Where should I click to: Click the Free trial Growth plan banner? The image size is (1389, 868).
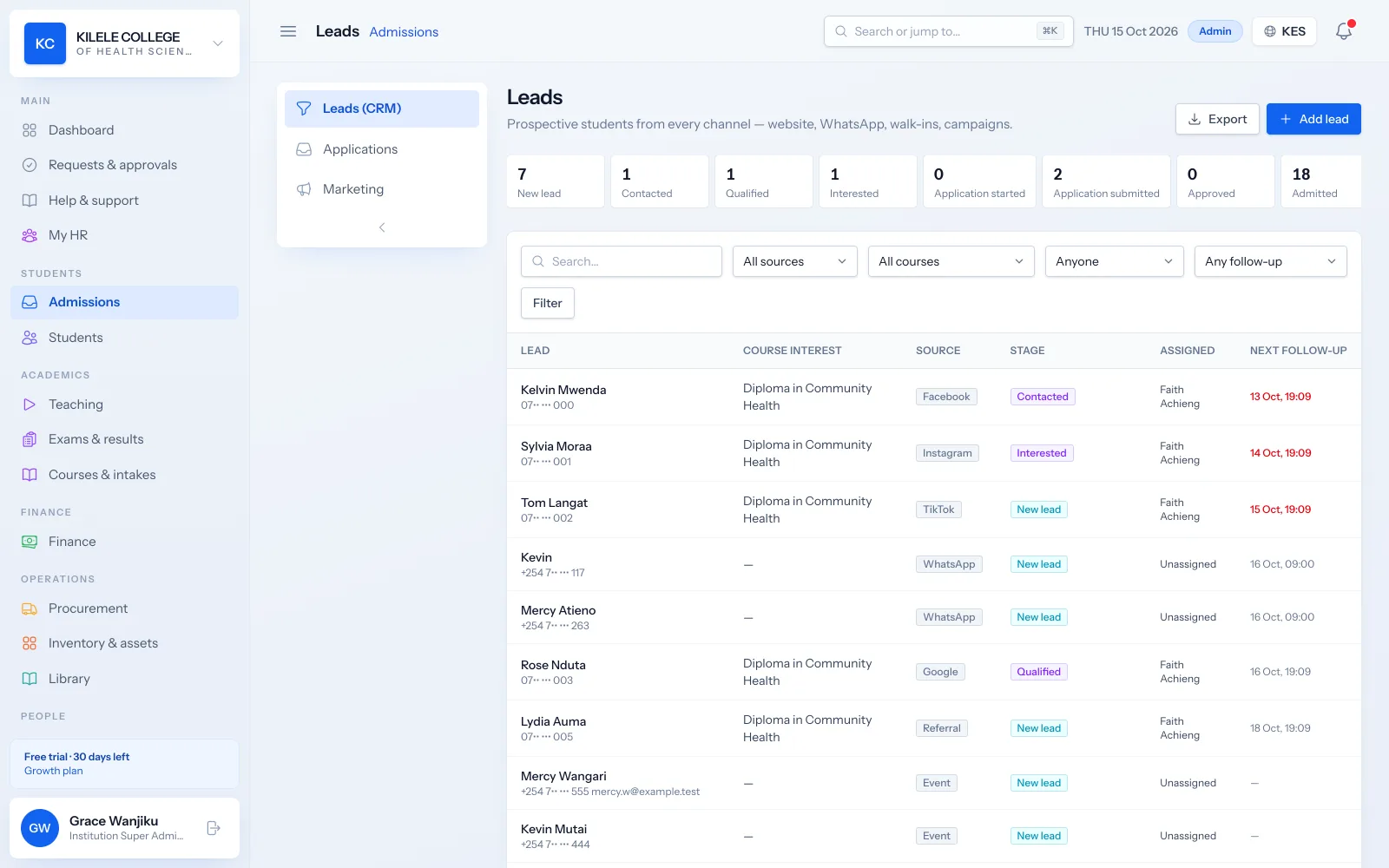tap(124, 764)
